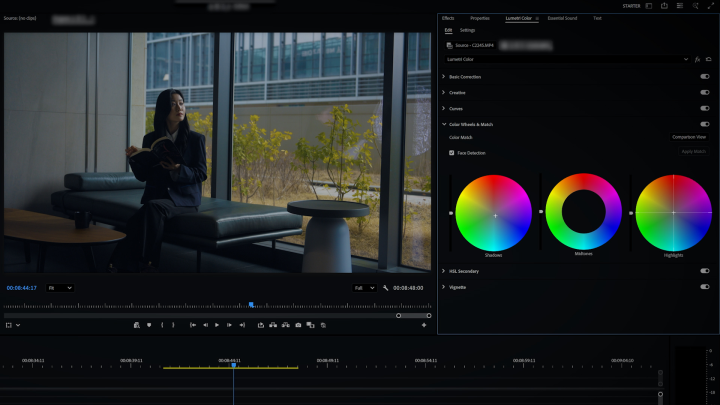Expand the HSL Secondary section
The height and width of the screenshot is (405, 720).
(444, 271)
